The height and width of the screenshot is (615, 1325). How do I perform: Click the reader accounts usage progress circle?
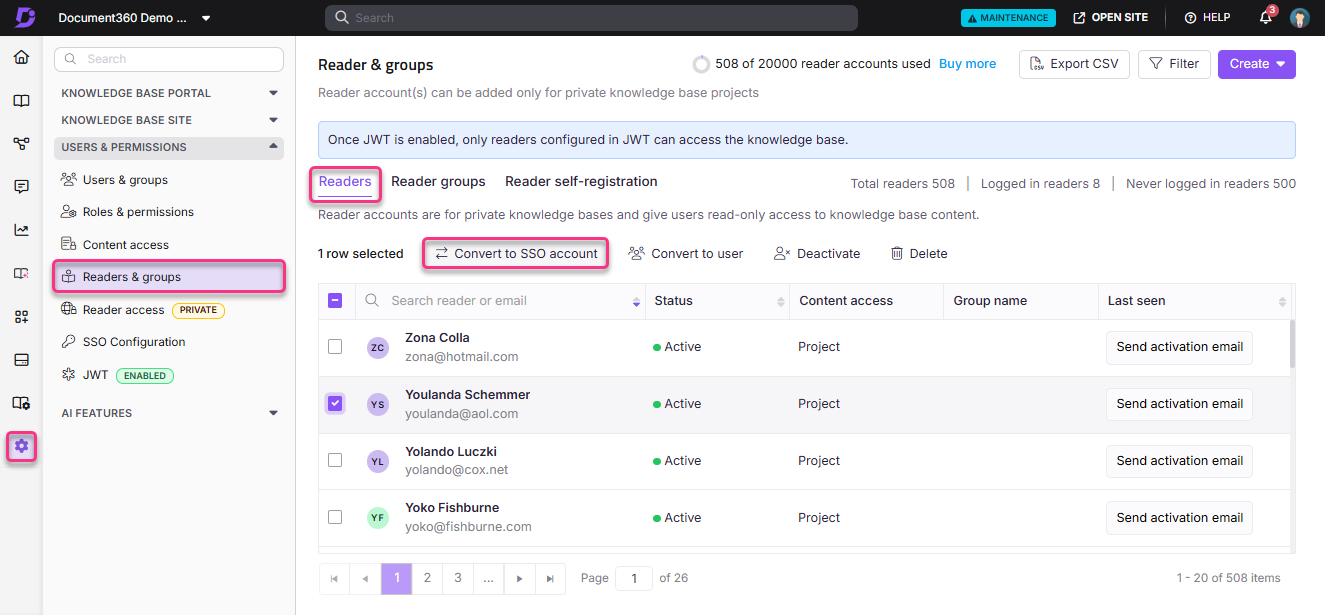(x=701, y=63)
